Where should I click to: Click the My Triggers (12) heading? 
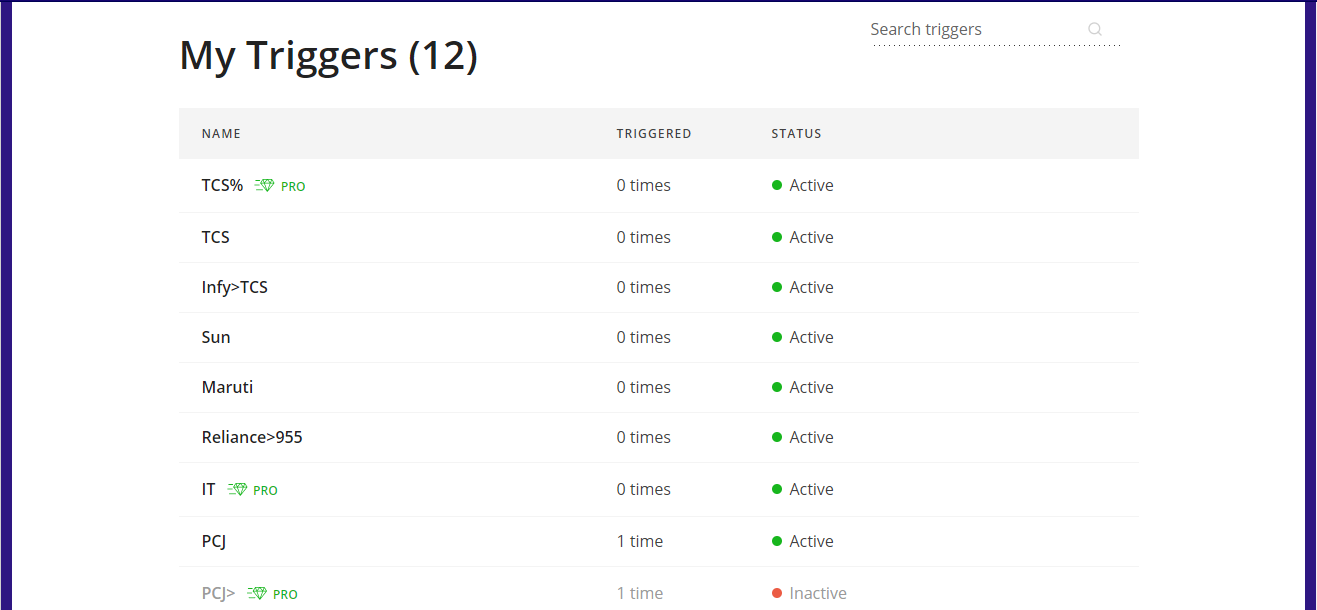coord(328,56)
